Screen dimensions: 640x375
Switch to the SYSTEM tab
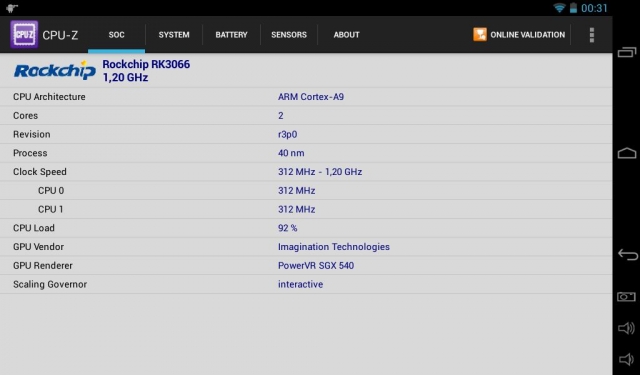click(x=174, y=35)
